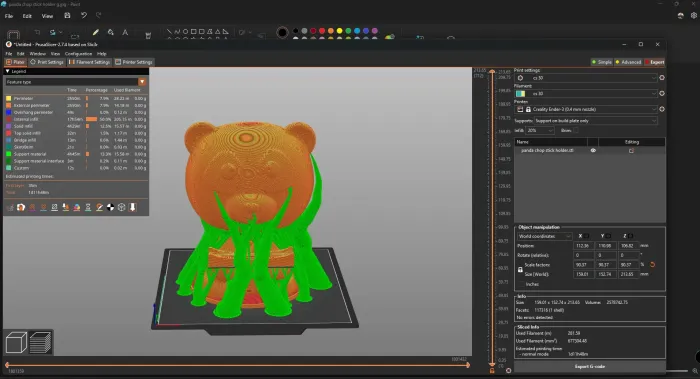Open the Printer profile dropdown
The image size is (700, 379).
(x=586, y=109)
